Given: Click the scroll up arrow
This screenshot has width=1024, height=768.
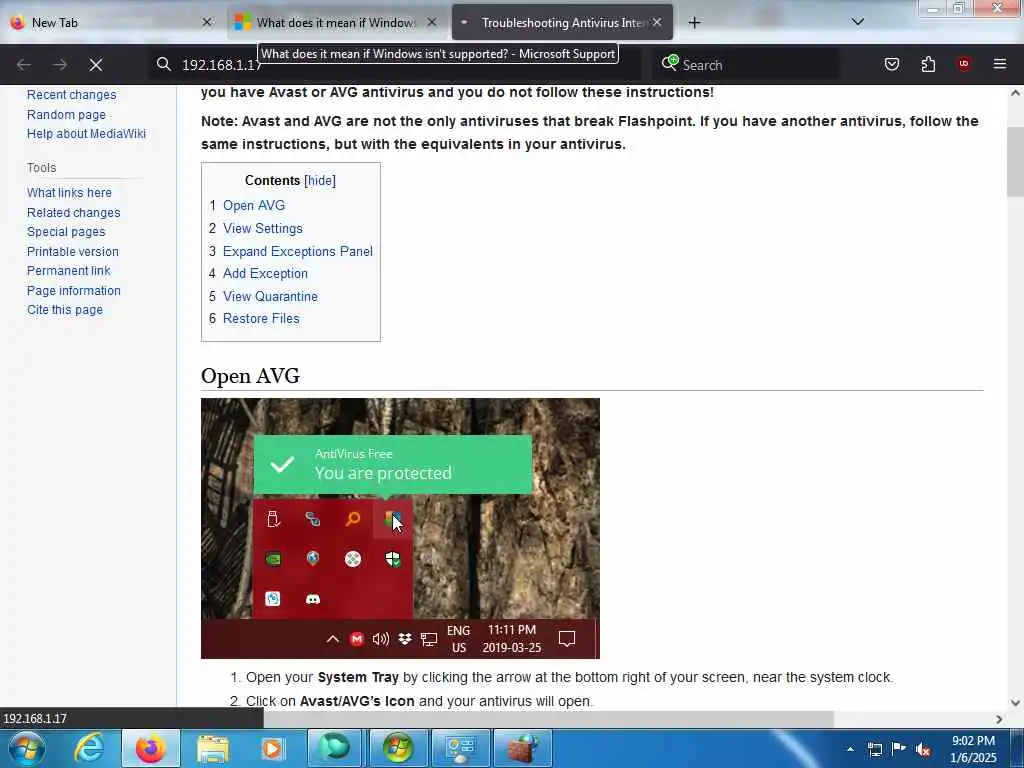Looking at the screenshot, I should (1015, 93).
